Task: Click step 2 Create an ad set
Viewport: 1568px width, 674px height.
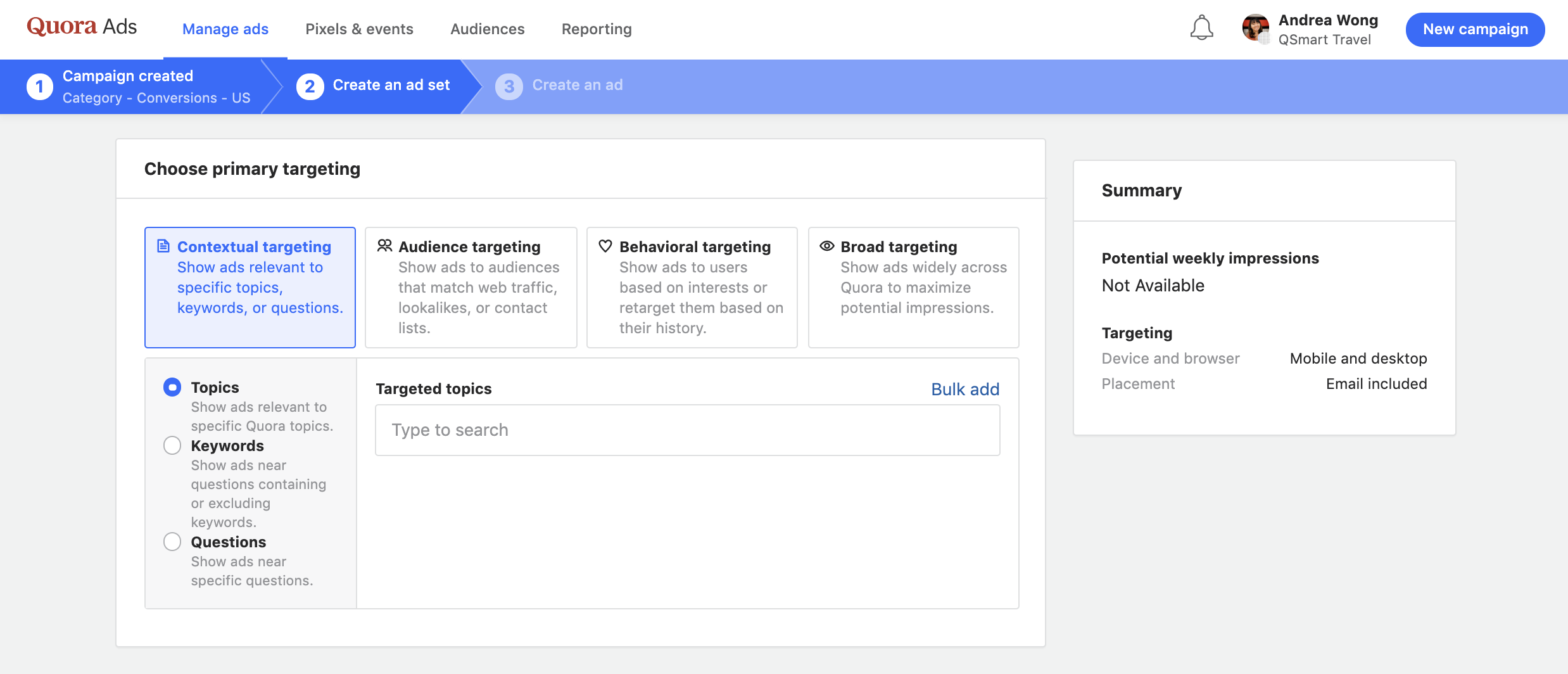Action: (x=374, y=86)
